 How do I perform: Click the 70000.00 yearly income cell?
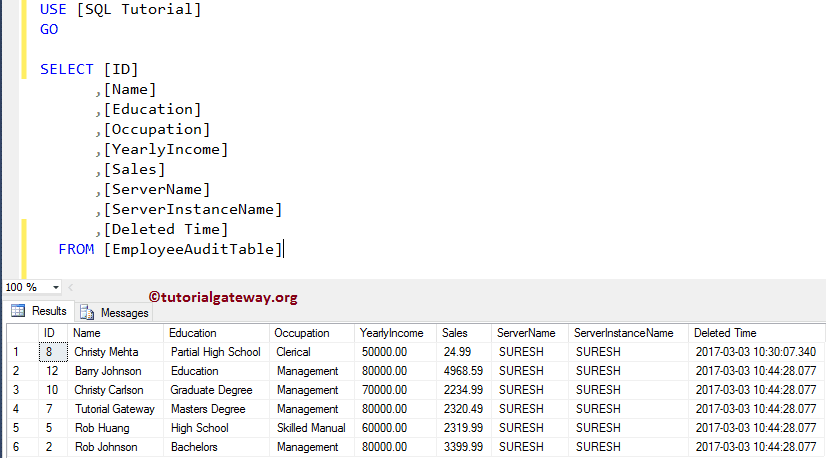(396, 390)
